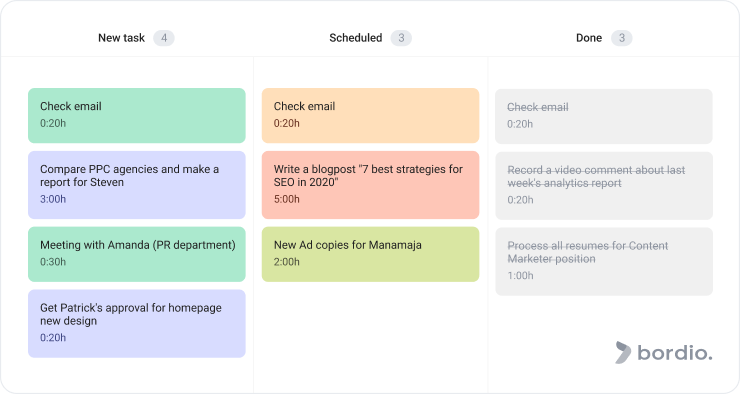Click 5:00h duration on blogpost card
740x394 pixels.
[286, 199]
